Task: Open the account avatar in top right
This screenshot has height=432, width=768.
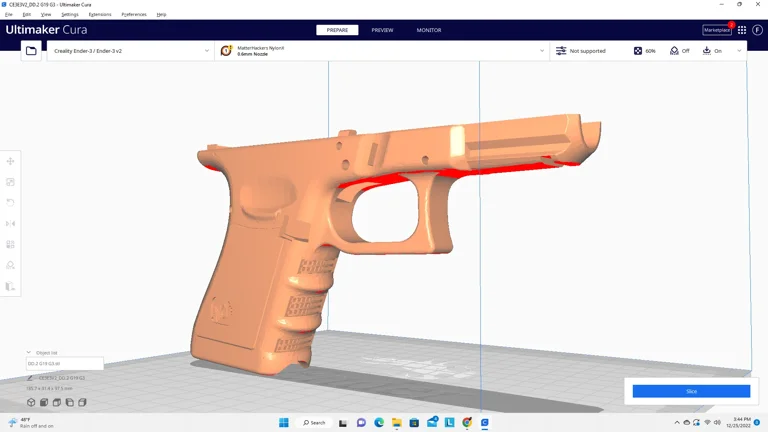Action: [757, 30]
